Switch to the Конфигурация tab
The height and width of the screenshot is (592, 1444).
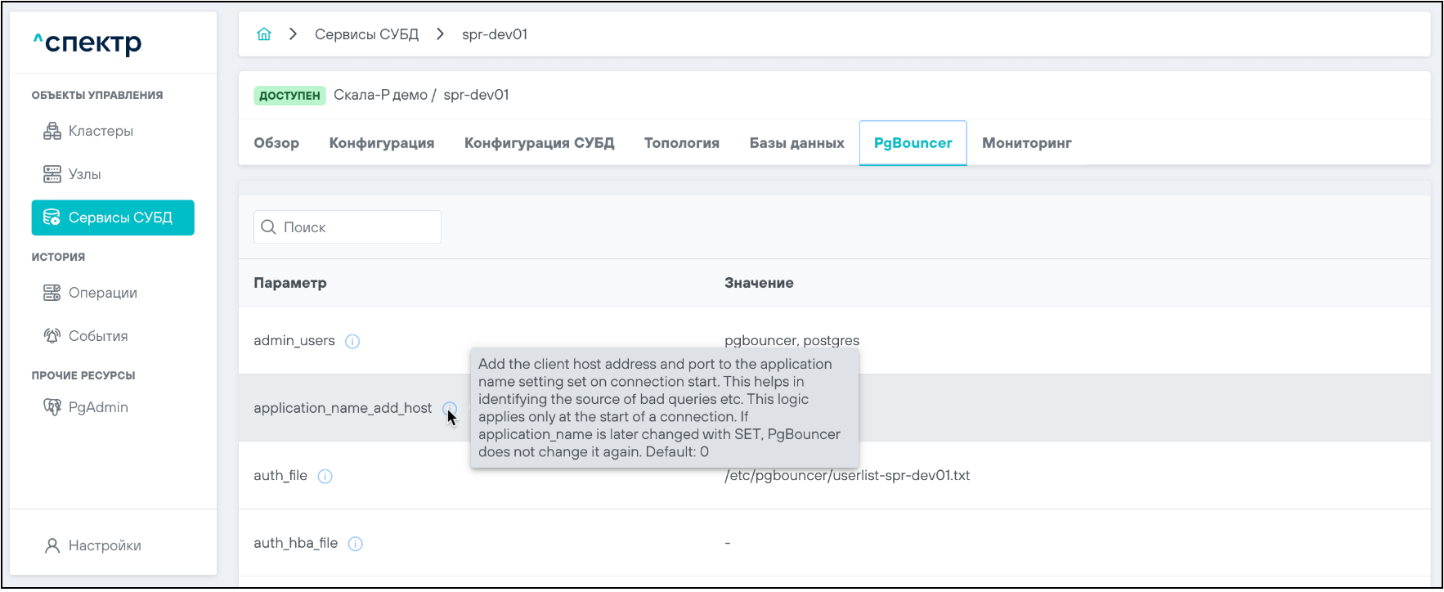(x=381, y=143)
